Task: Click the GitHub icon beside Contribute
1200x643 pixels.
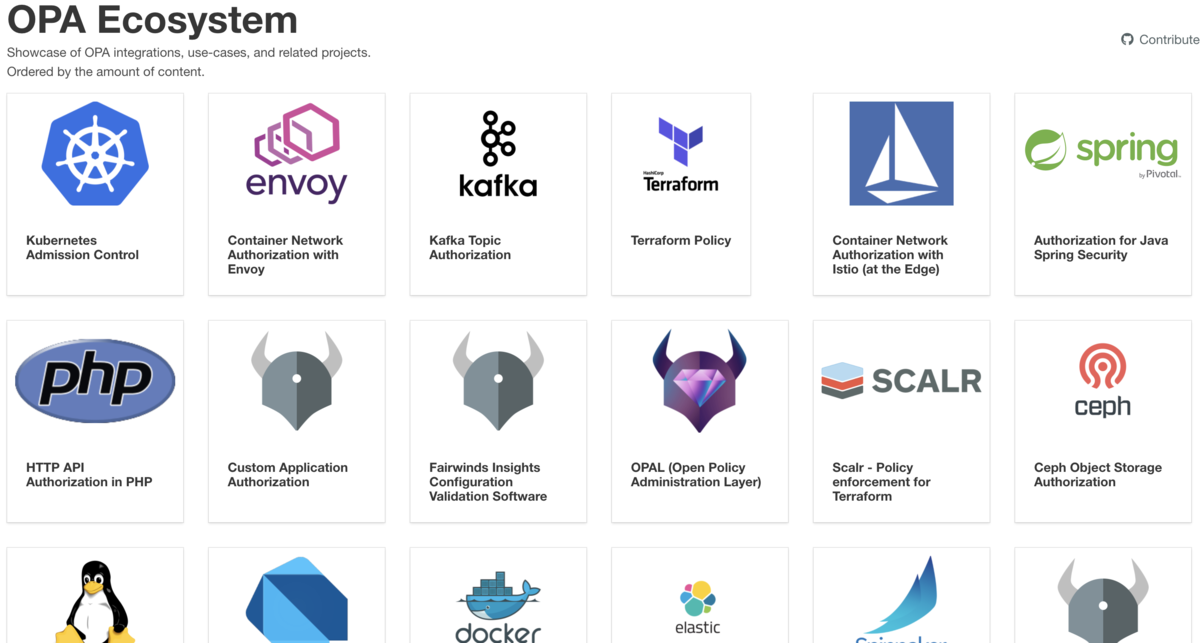Action: (1128, 40)
